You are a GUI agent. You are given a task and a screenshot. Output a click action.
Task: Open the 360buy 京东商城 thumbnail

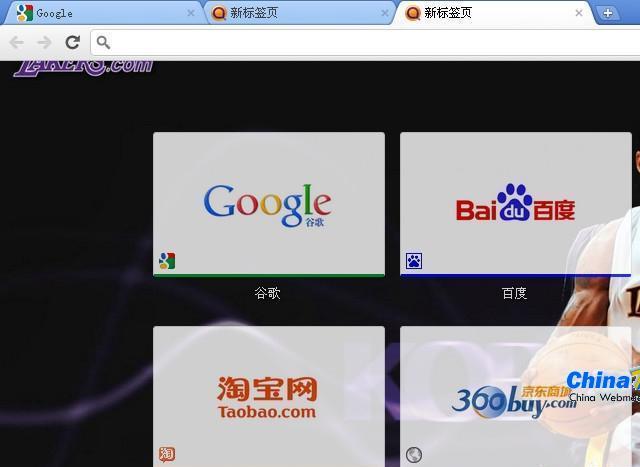click(515, 396)
